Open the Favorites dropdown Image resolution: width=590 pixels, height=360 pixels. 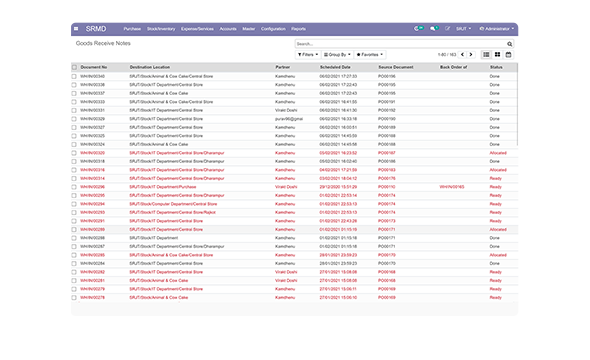point(370,55)
